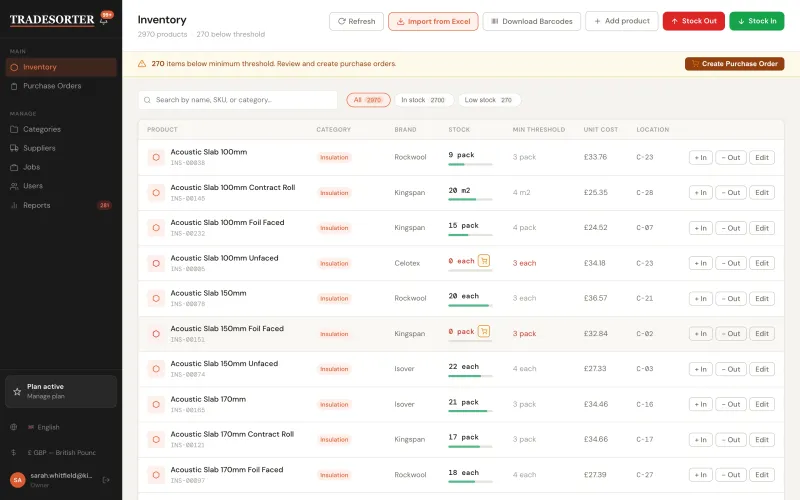Edit Acoustic Slab 100mm row
Screen dimensions: 800x500
[x=762, y=158]
